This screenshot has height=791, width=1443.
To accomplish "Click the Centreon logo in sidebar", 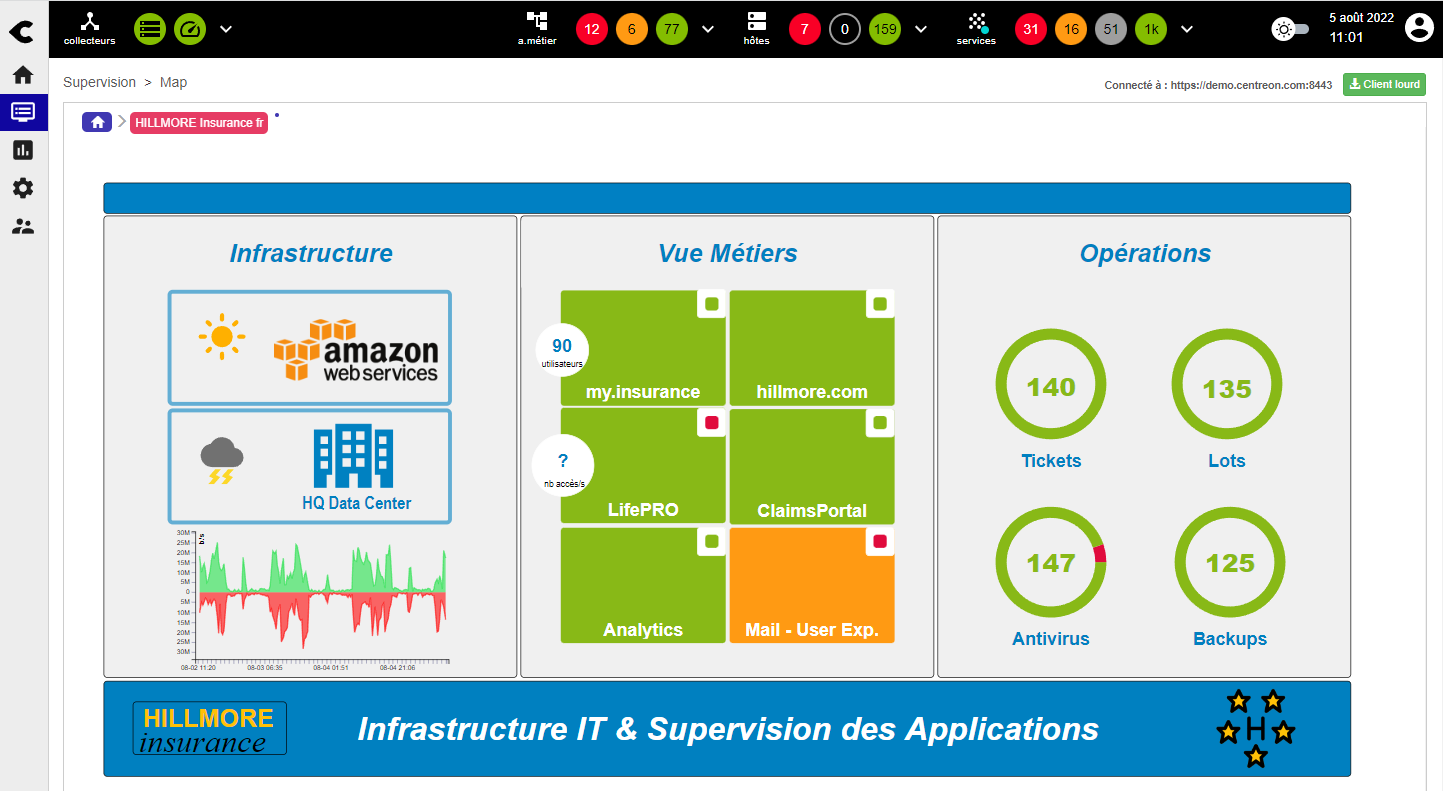I will click(22, 31).
